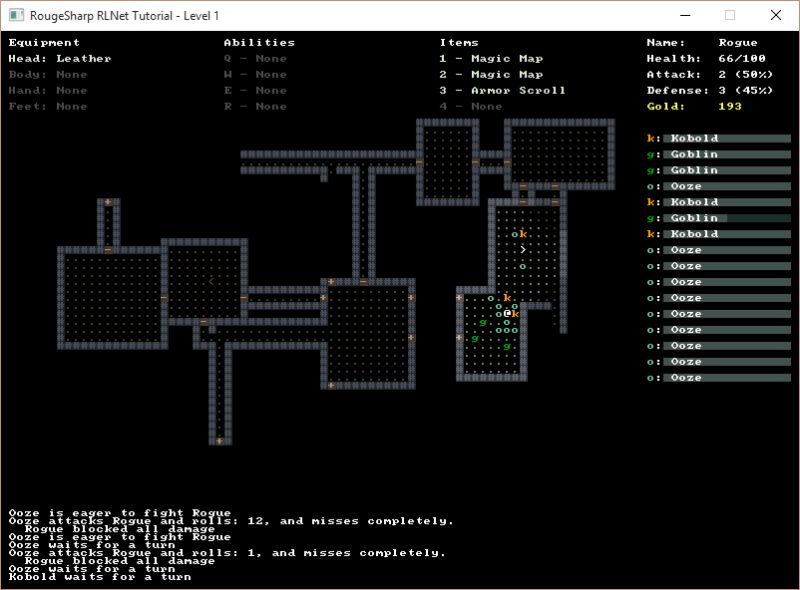
Task: Click the empty item slot 4 - None
Action: tap(471, 106)
